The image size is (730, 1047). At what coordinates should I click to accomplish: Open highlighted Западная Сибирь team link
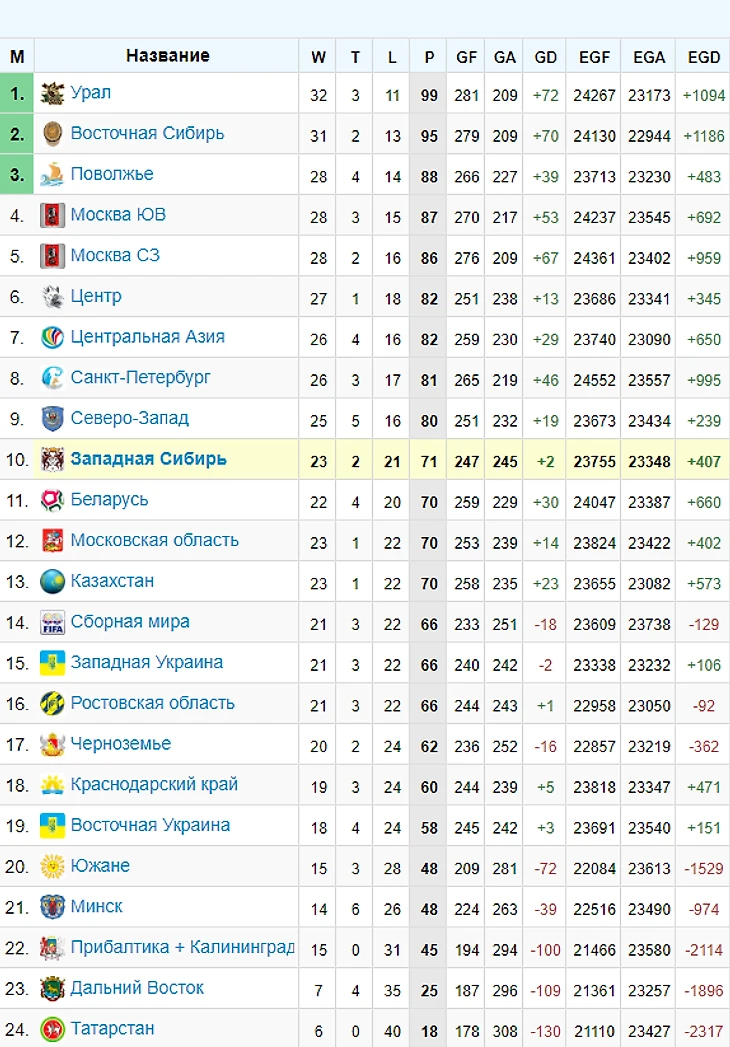coord(148,459)
